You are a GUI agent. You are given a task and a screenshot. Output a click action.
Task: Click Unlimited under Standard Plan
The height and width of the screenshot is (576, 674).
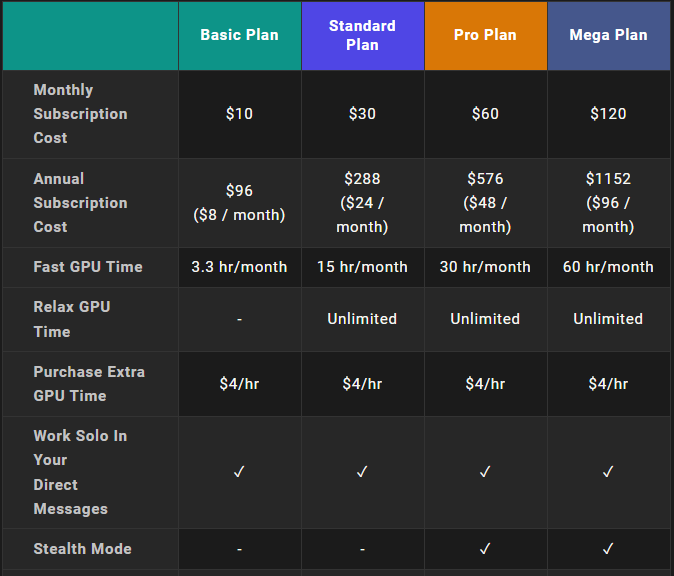pyautogui.click(x=362, y=319)
